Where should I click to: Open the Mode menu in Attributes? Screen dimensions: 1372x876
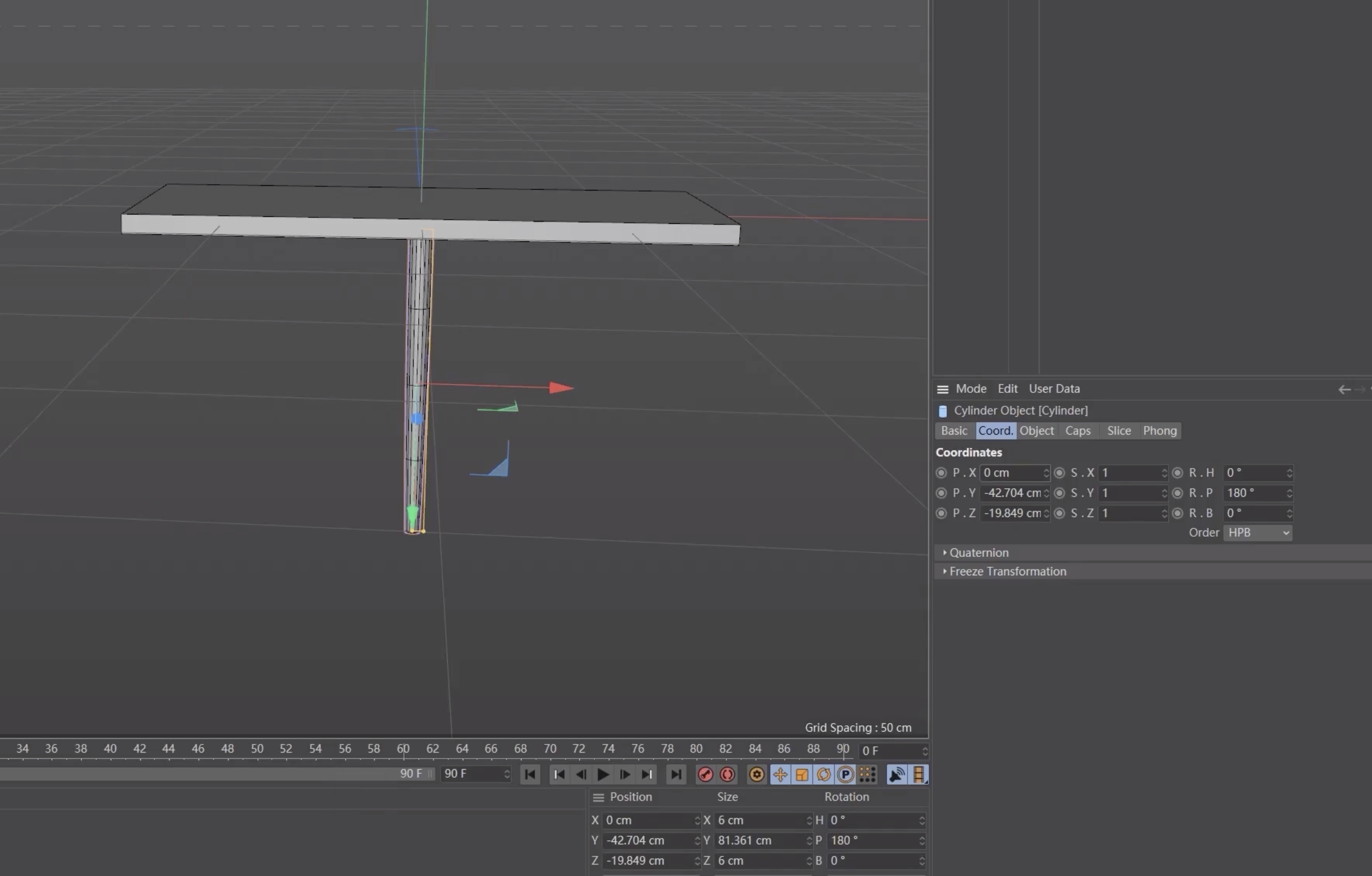tap(971, 389)
